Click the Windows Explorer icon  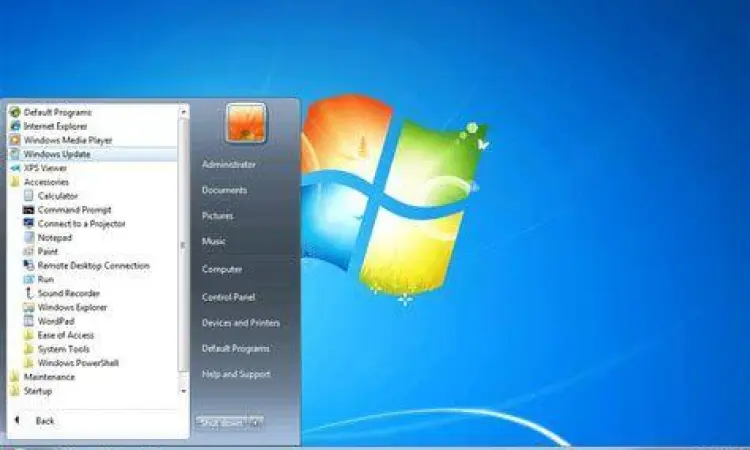29,307
